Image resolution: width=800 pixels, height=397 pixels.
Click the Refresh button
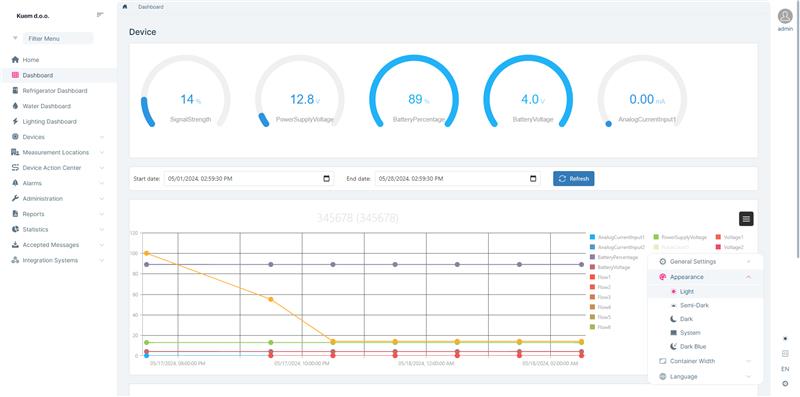pyautogui.click(x=573, y=179)
